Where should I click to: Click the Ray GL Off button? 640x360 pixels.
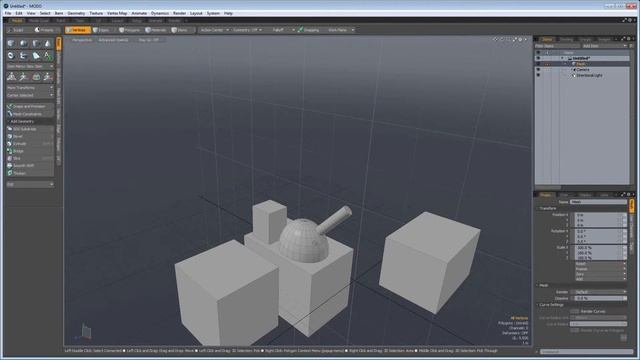point(149,40)
